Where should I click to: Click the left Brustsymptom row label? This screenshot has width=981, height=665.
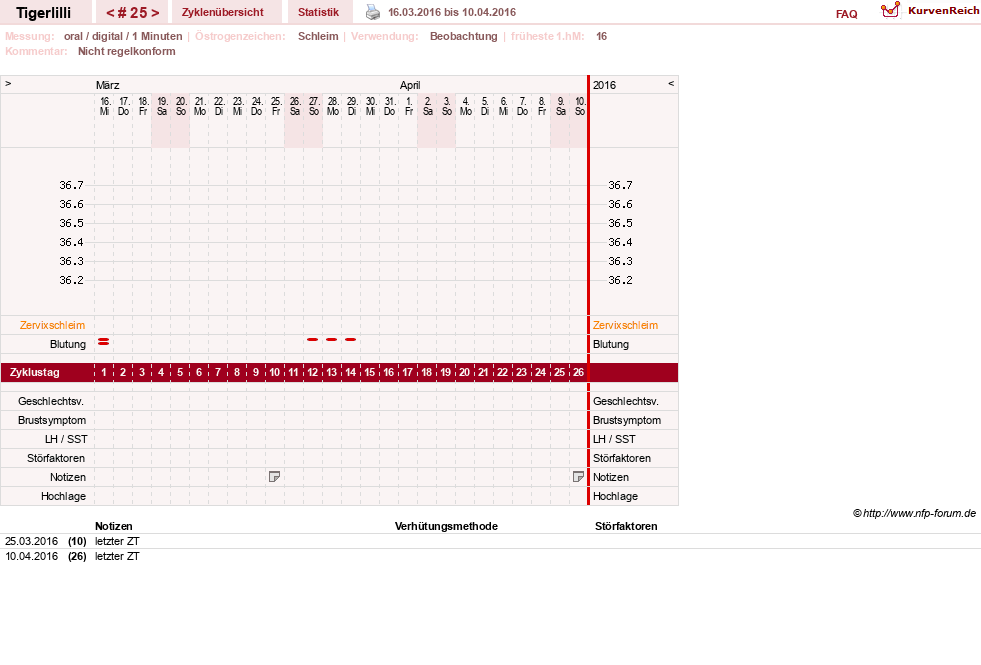52,420
